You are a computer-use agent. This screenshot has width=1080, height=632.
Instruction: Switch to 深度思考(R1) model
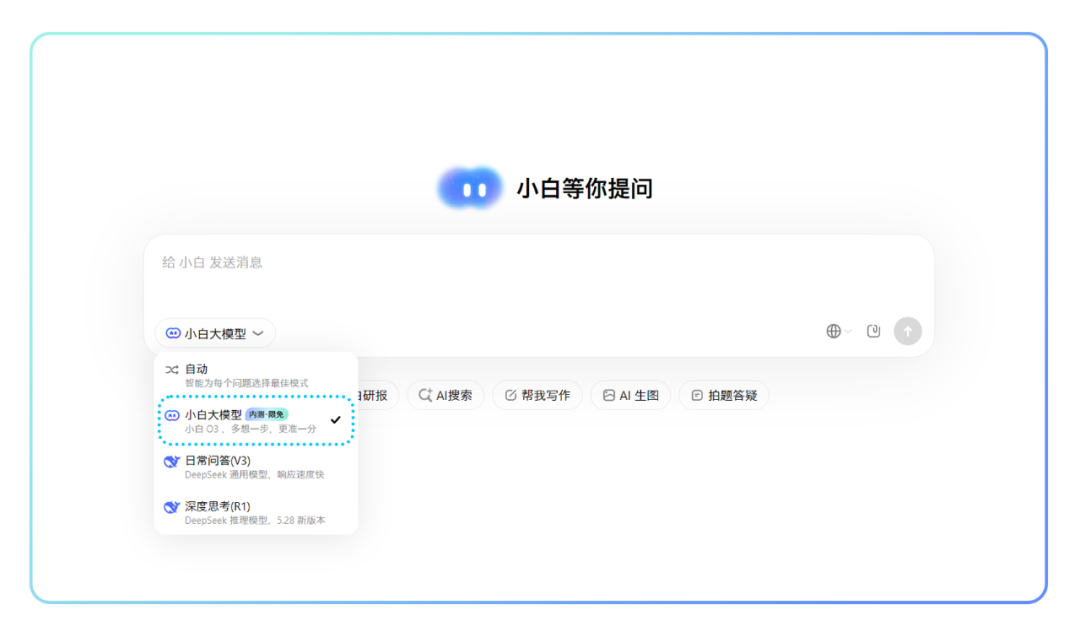[x=256, y=513]
